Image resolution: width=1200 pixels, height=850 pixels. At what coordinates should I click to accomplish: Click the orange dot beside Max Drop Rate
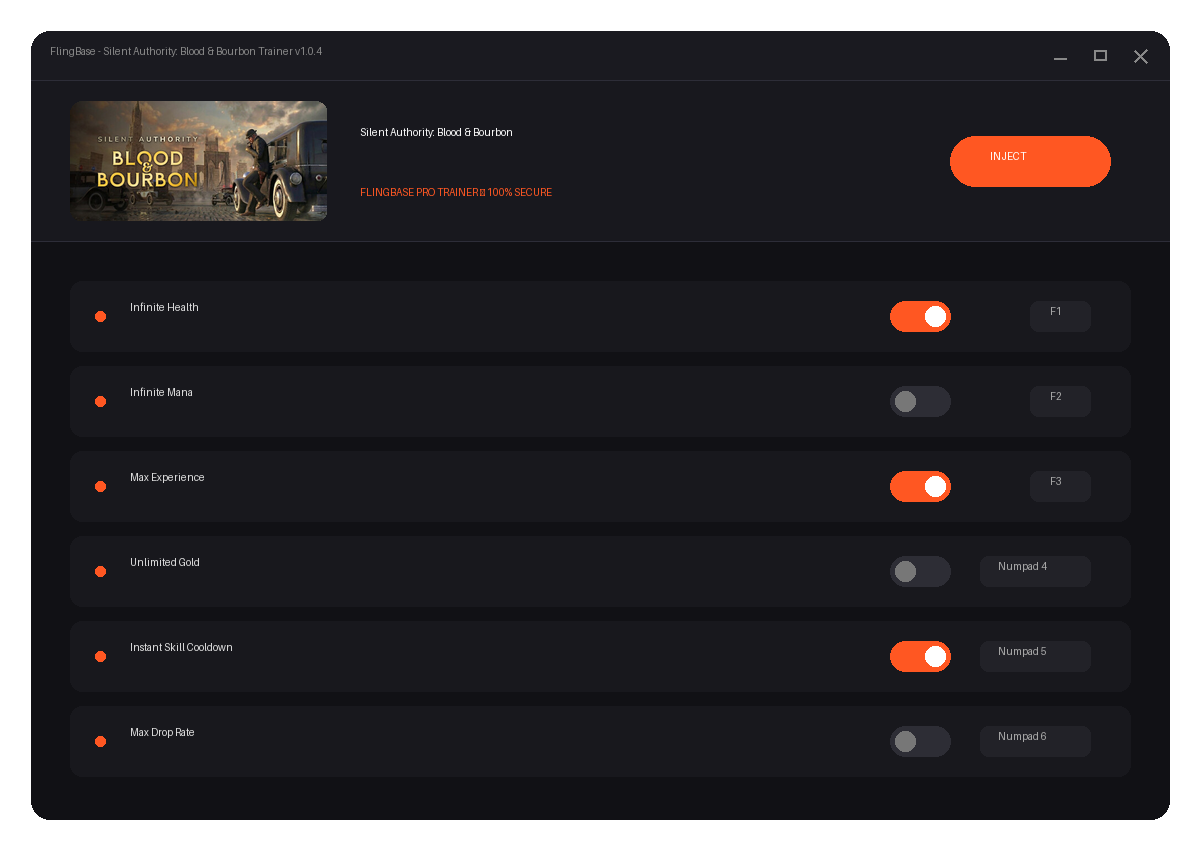(x=100, y=741)
